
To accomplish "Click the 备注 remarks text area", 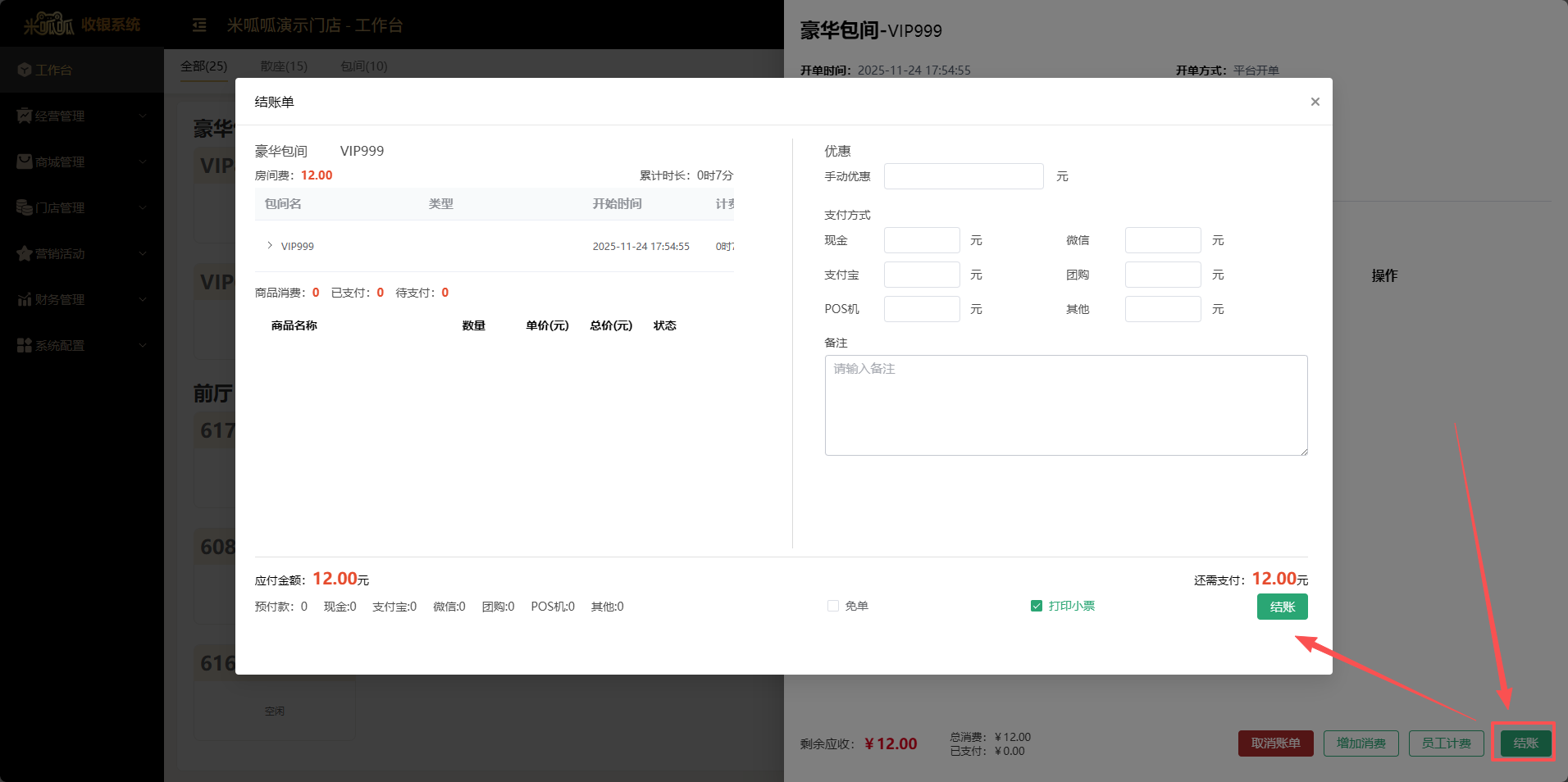I will [1065, 405].
